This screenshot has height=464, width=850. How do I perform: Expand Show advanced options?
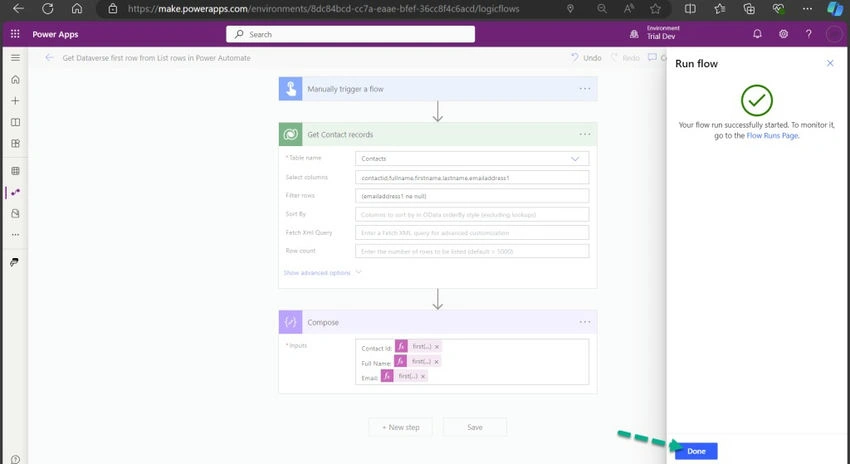(323, 273)
